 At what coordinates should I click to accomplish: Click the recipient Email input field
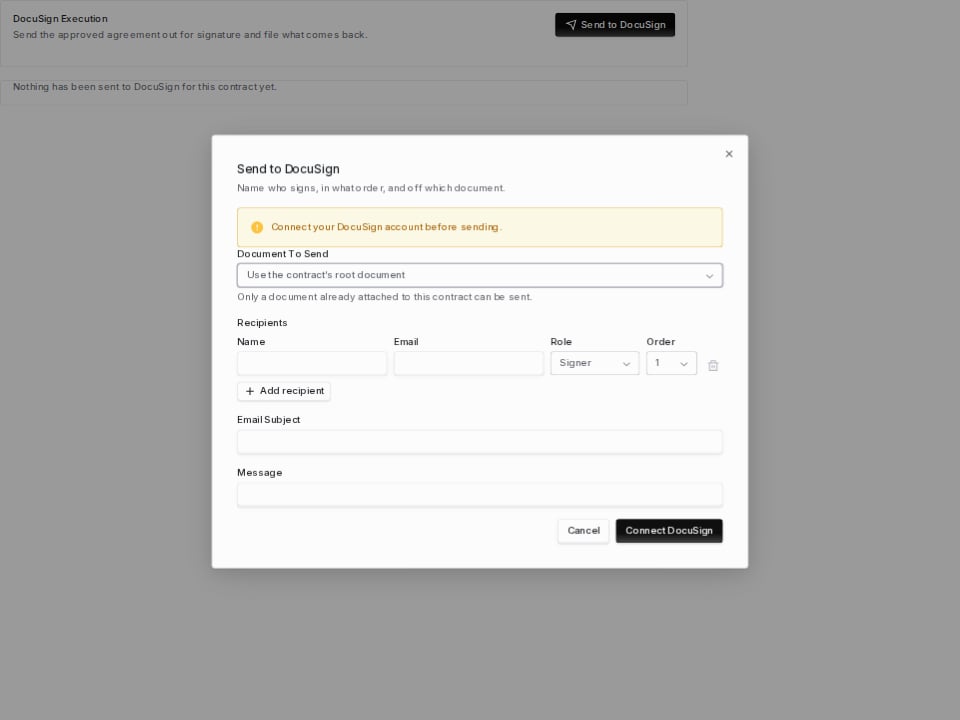coord(468,363)
